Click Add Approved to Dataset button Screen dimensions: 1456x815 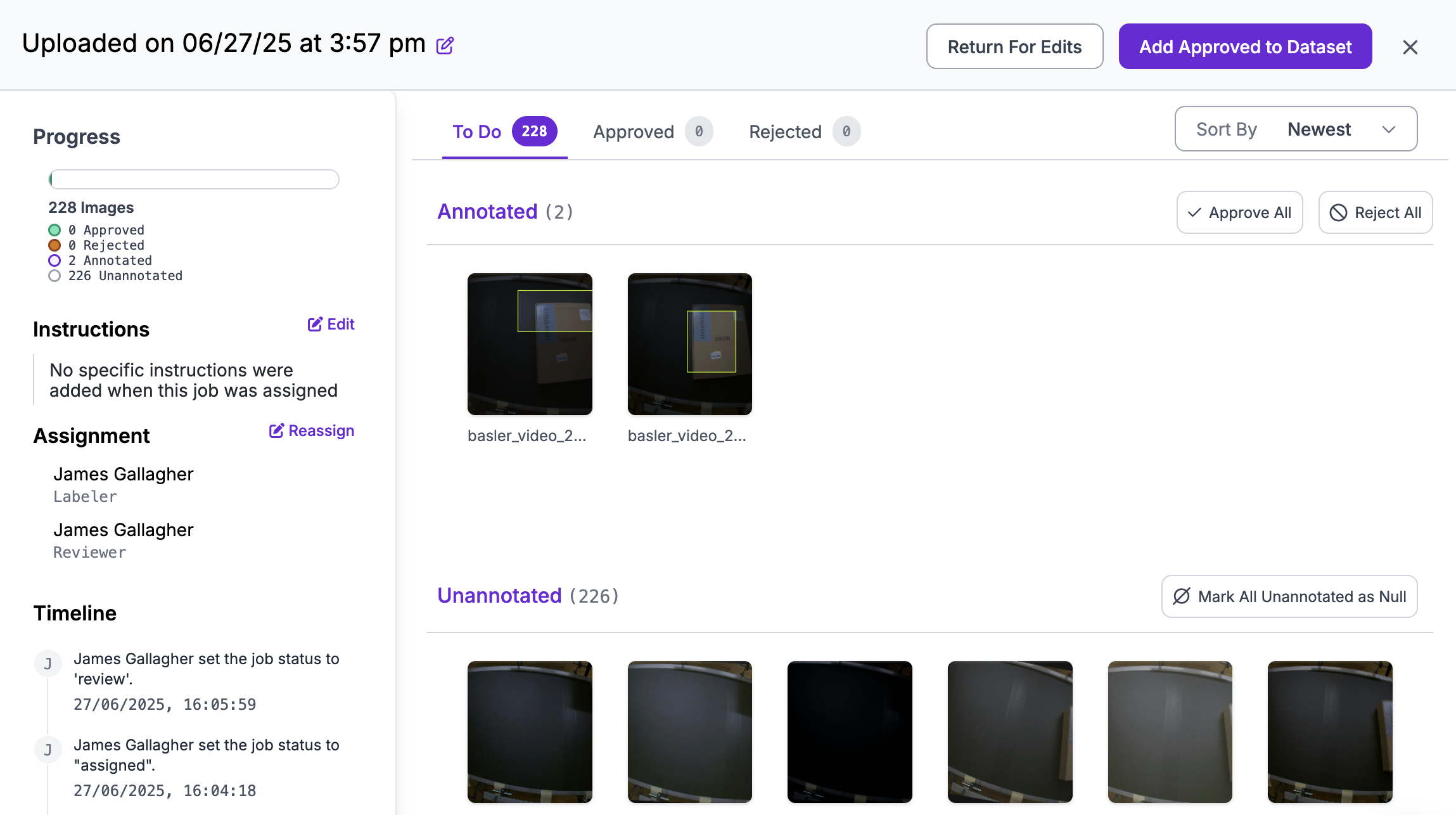click(1245, 47)
